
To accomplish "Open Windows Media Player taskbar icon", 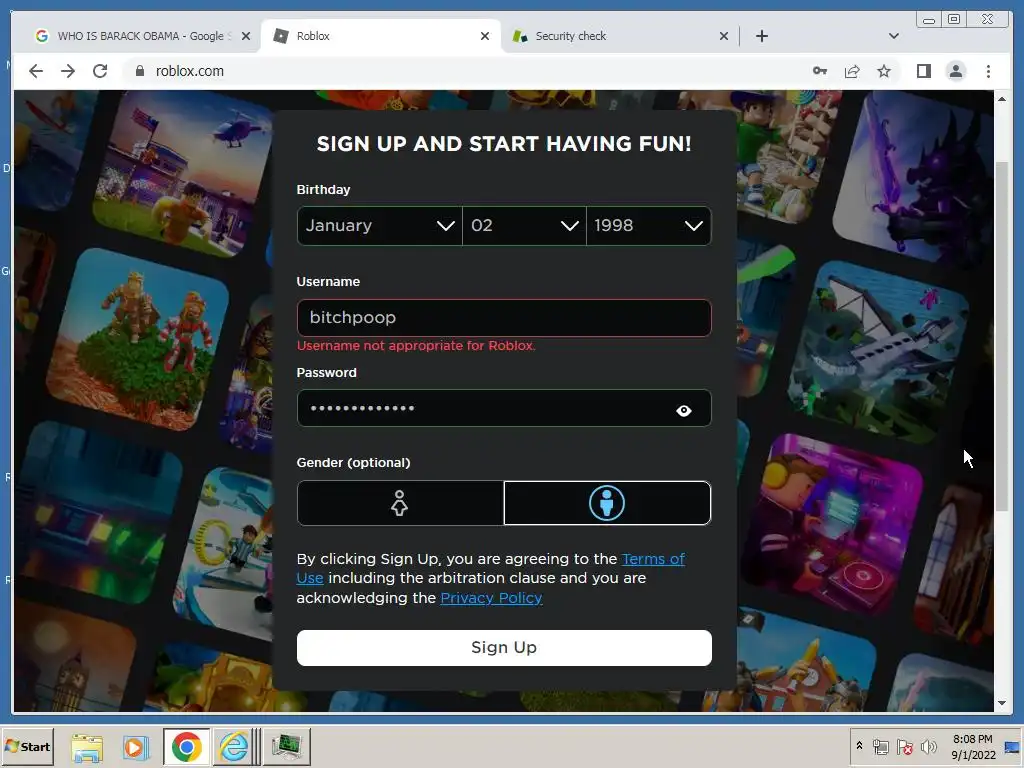I will tap(135, 747).
